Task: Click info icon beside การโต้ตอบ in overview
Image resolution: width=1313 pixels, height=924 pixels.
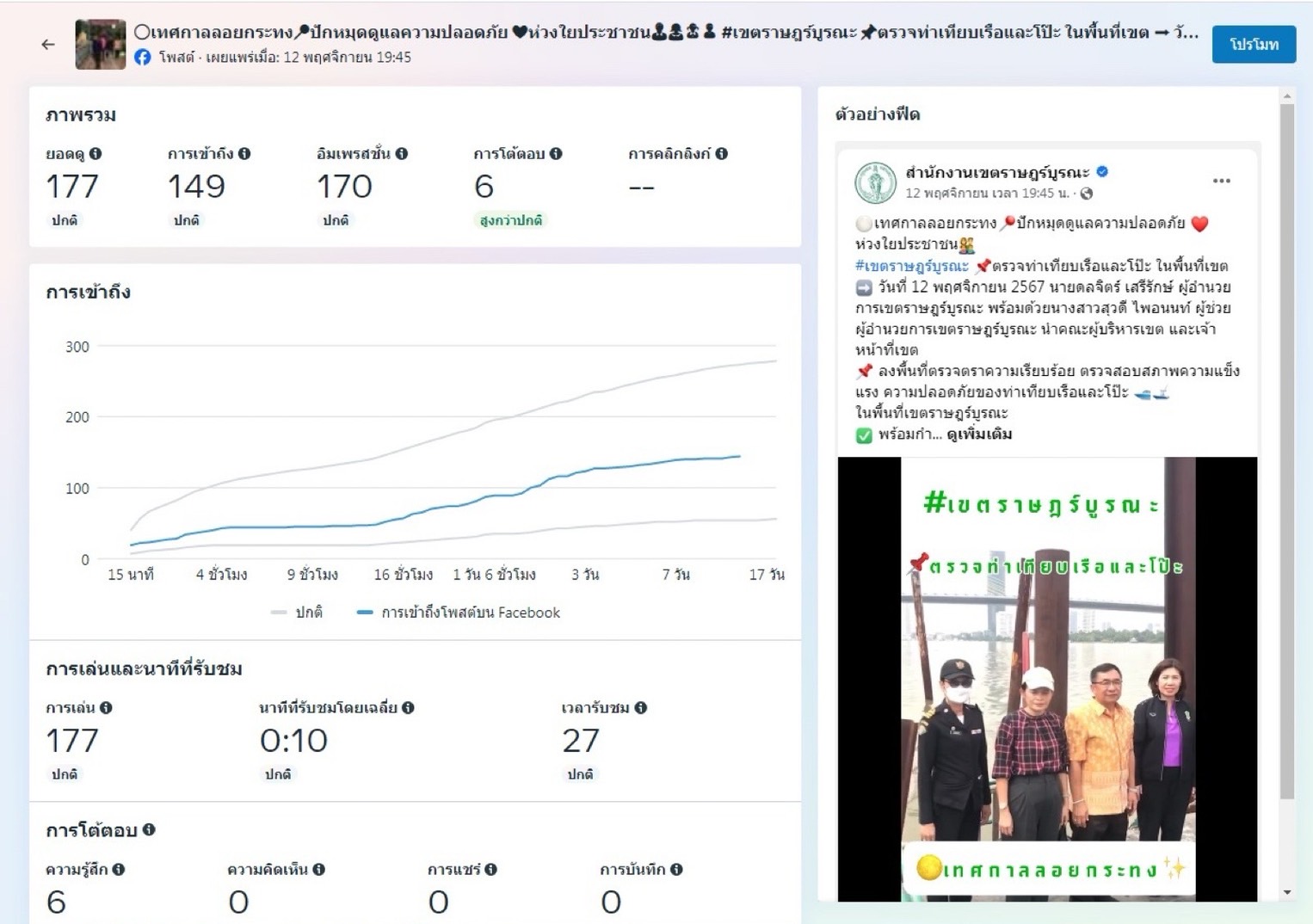Action: pyautogui.click(x=556, y=154)
